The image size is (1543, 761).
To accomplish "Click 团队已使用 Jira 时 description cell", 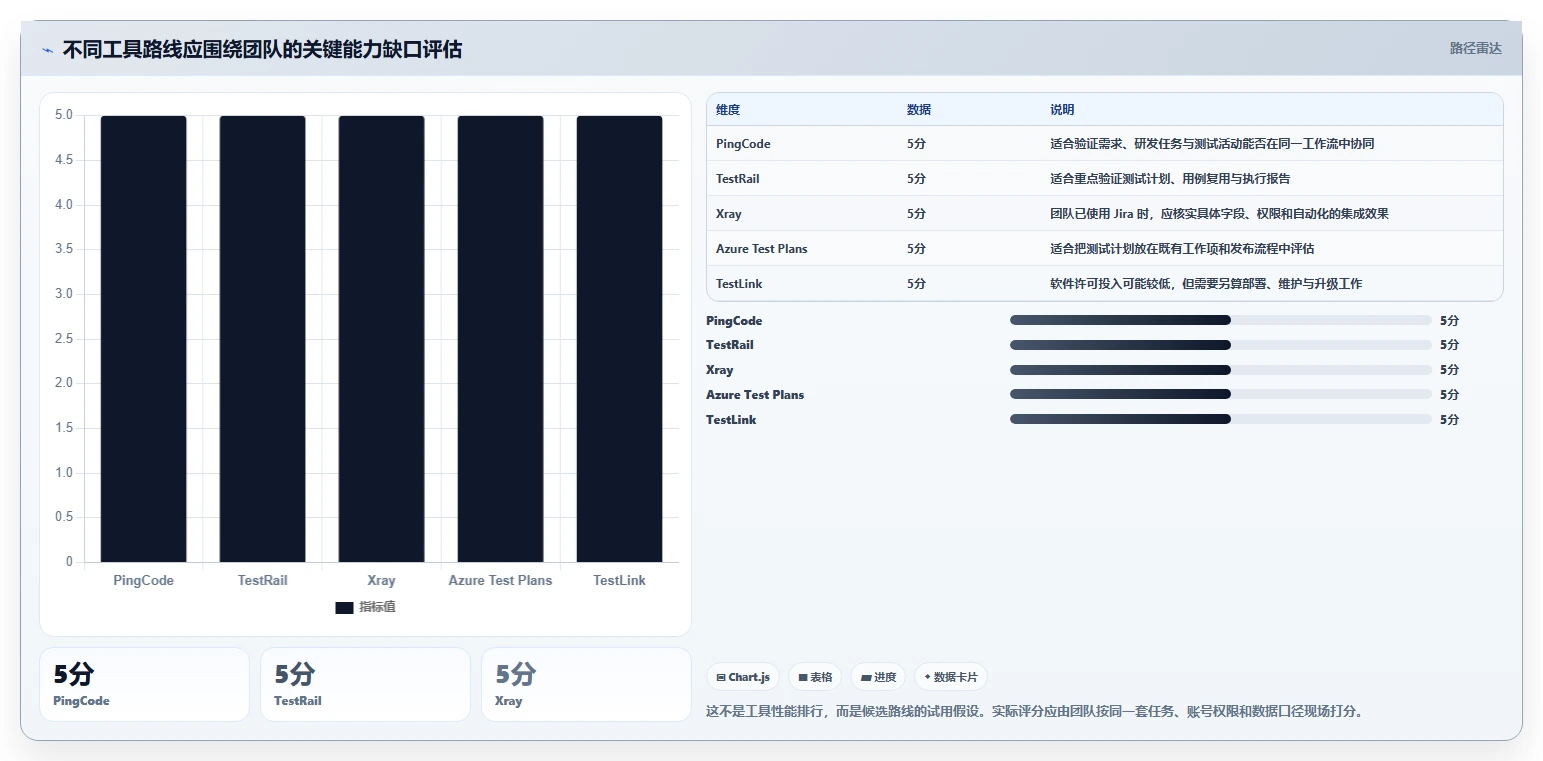I will click(x=1219, y=214).
